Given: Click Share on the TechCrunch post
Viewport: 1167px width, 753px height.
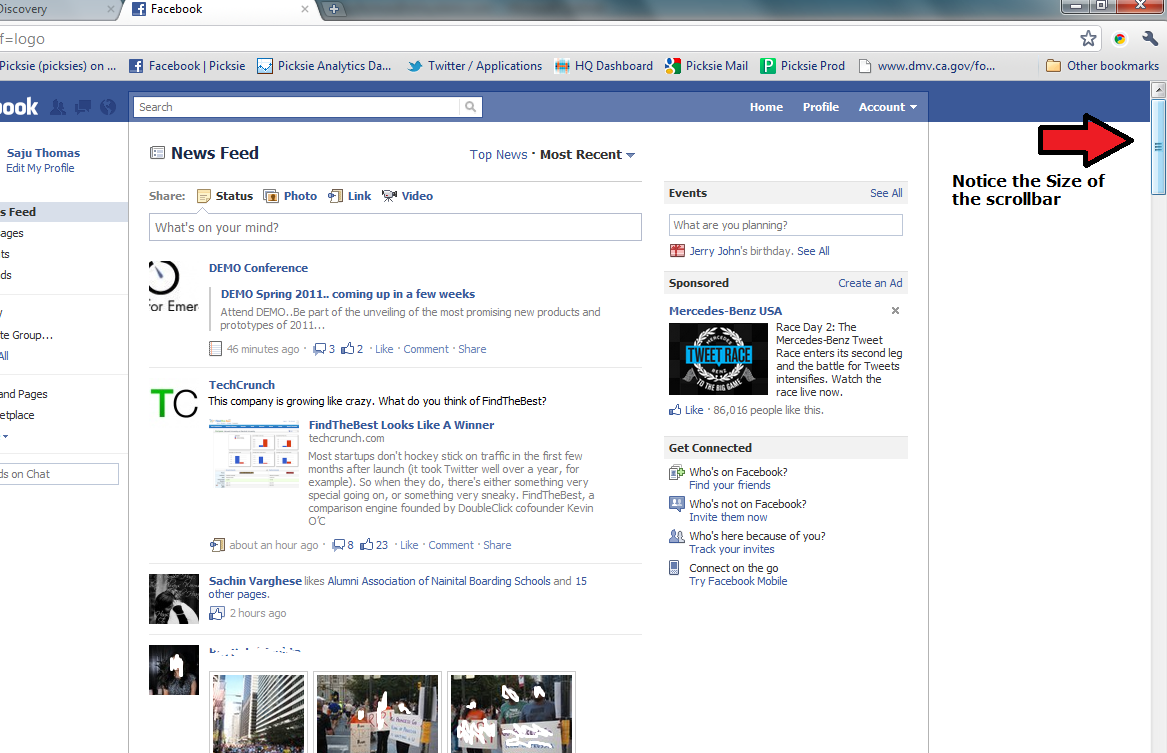Looking at the screenshot, I should [497, 545].
